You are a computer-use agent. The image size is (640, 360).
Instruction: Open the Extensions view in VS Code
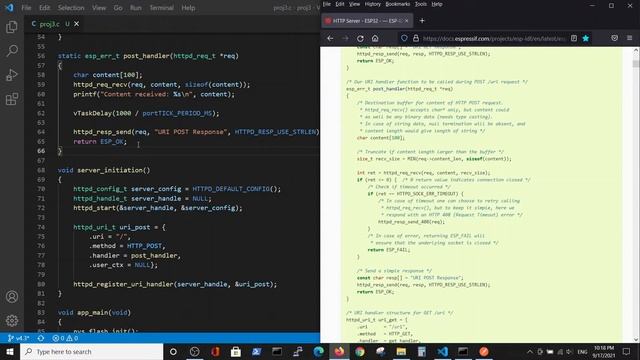click(12, 99)
